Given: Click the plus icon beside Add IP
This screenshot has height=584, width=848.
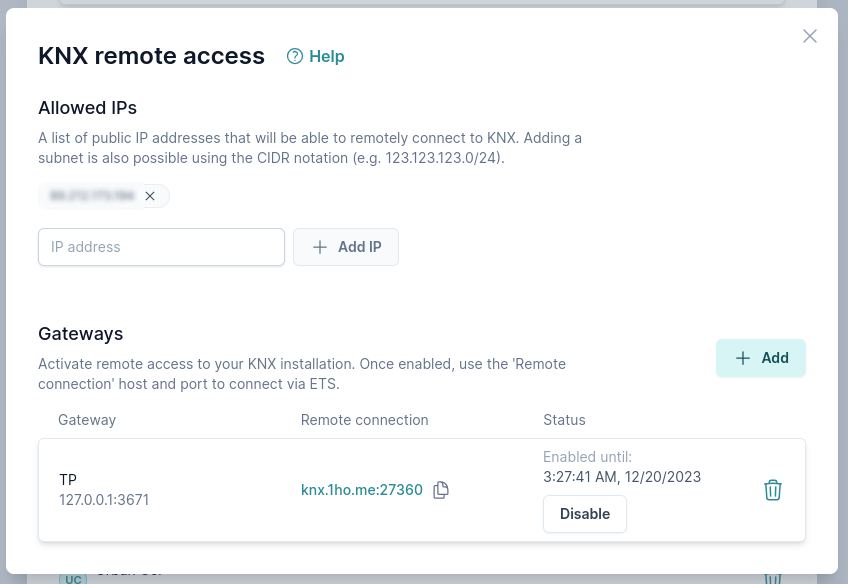Looking at the screenshot, I should 320,247.
